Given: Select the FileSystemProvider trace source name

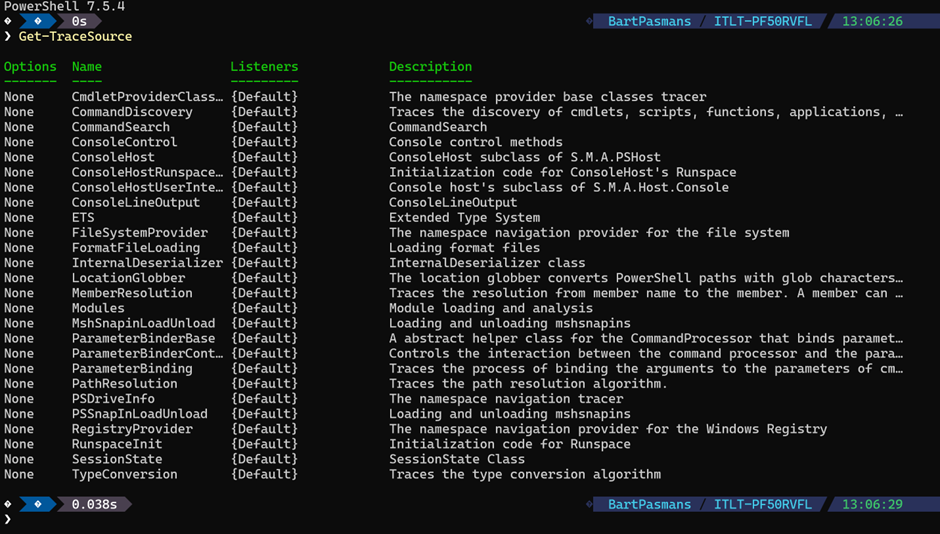Looking at the screenshot, I should (x=140, y=233).
